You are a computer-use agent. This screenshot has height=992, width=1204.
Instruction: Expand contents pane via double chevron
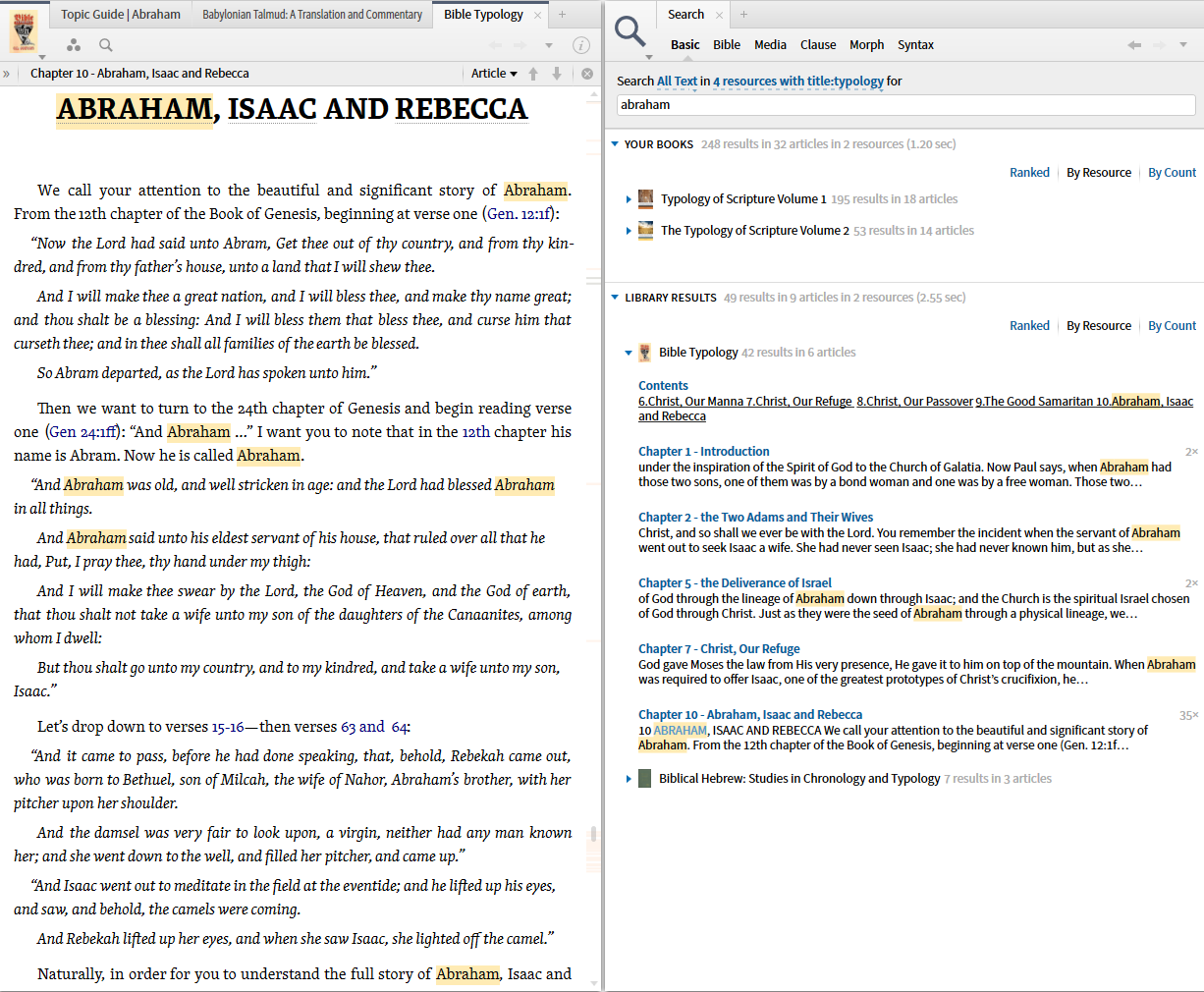click(x=7, y=74)
